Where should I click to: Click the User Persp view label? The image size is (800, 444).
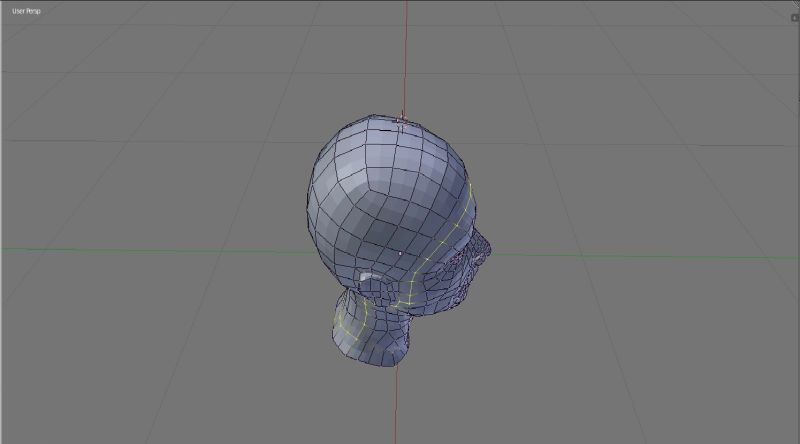click(x=26, y=11)
